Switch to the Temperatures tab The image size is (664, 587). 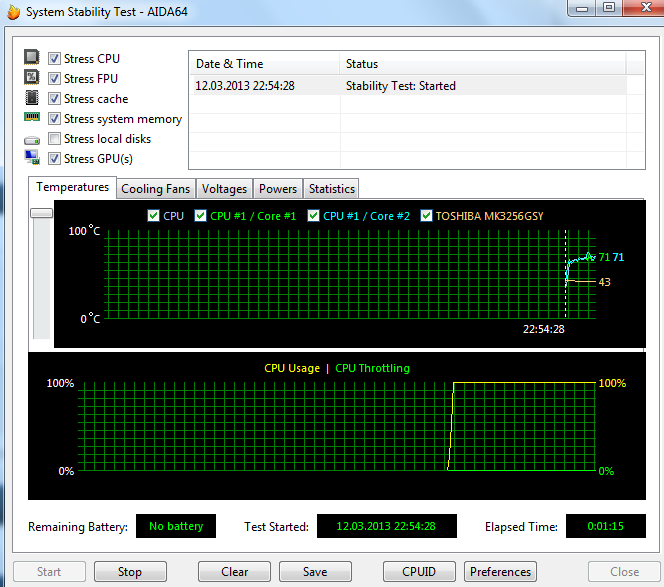72,187
